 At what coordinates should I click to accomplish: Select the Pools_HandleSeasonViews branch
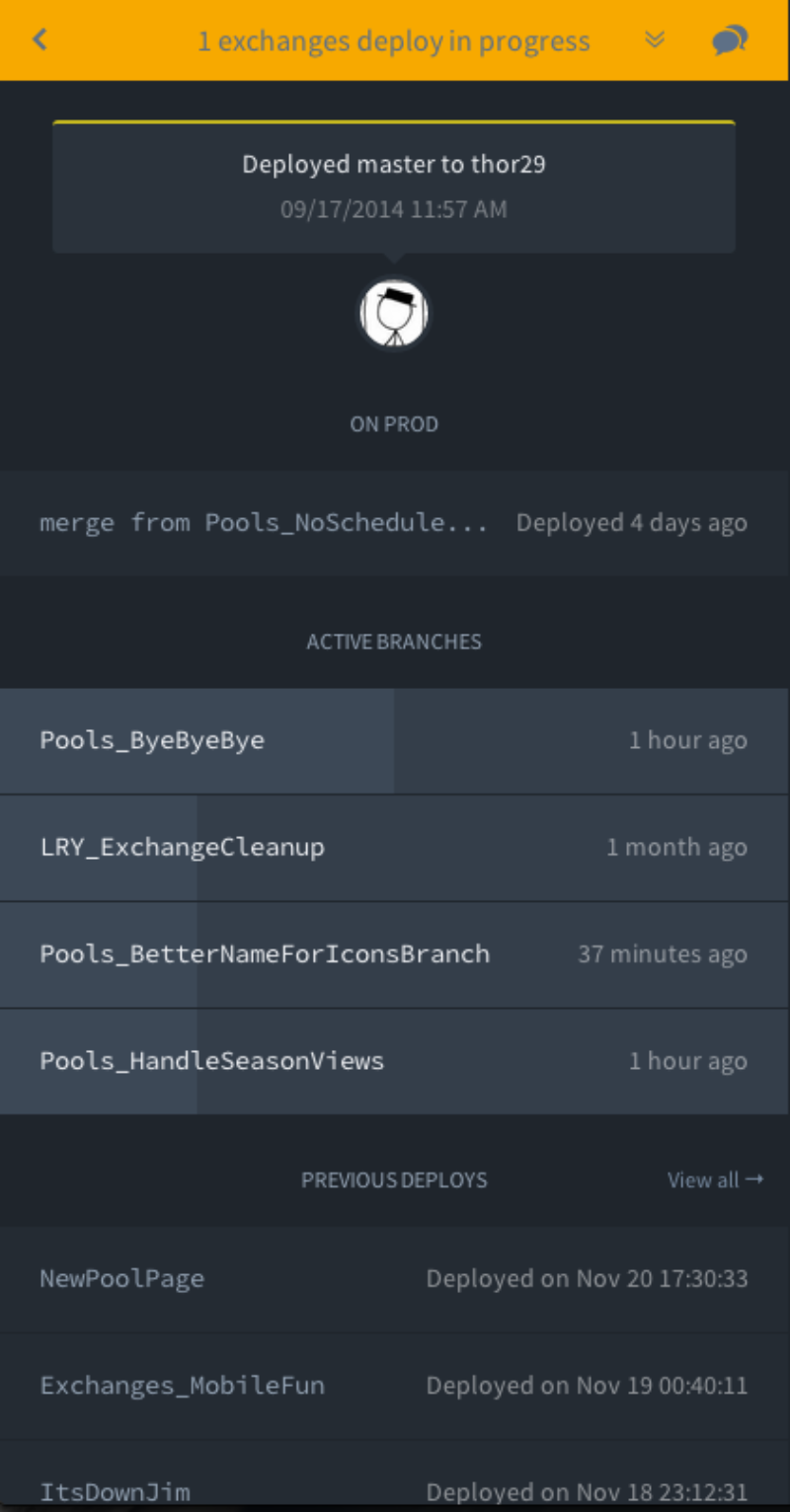pyautogui.click(x=395, y=1061)
